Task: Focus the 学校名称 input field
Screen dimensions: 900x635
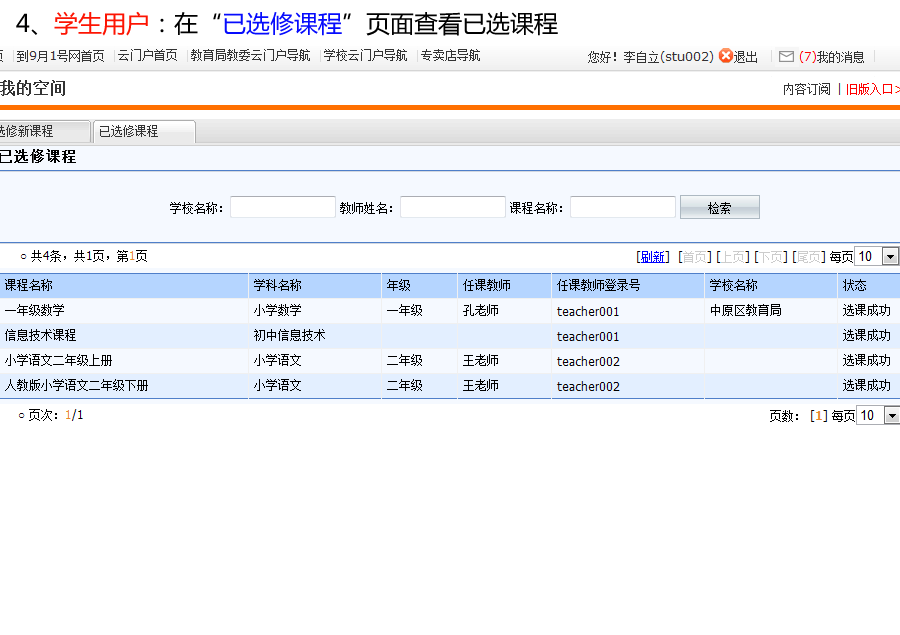Action: click(x=283, y=208)
